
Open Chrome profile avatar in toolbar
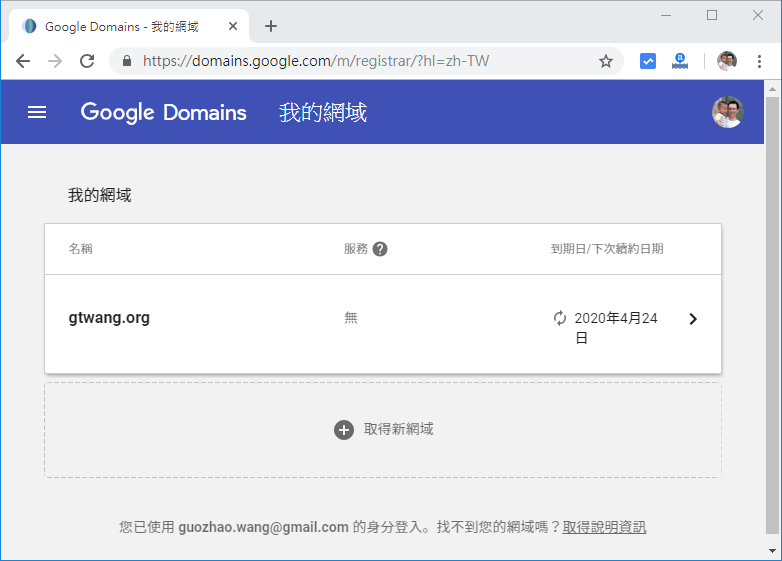727,61
